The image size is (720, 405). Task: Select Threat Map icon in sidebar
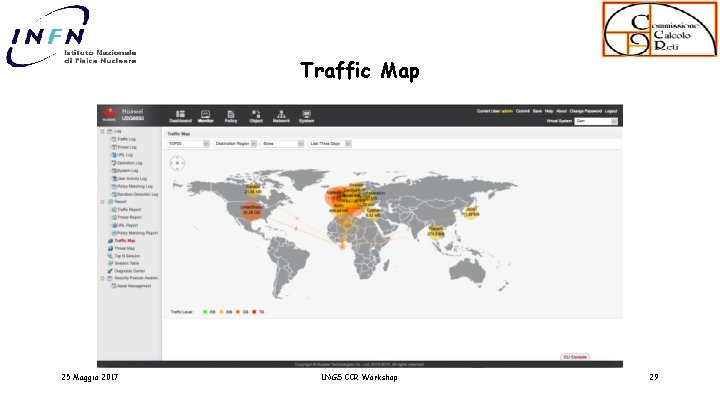click(110, 248)
